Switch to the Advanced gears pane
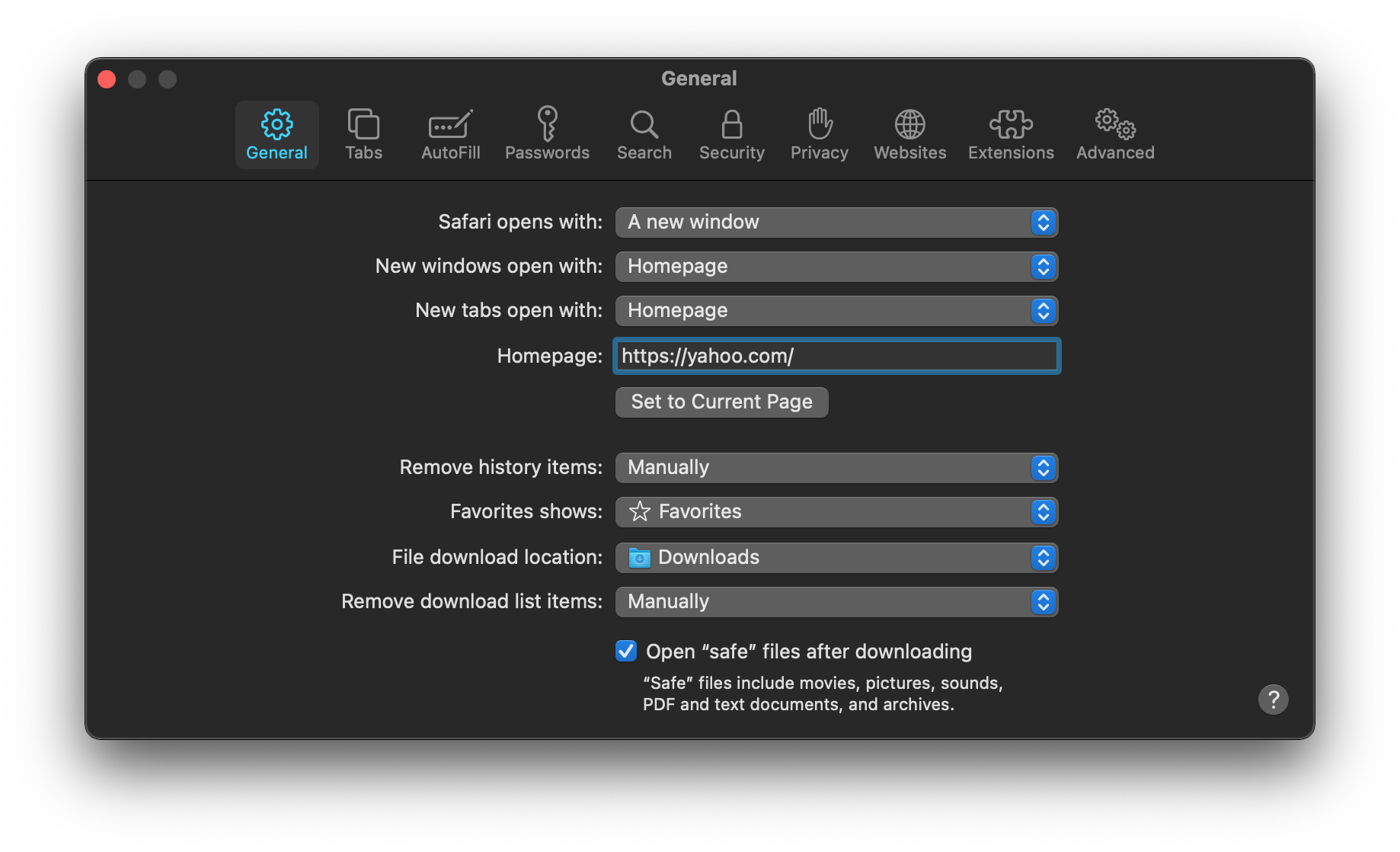This screenshot has width=1400, height=852. [x=1115, y=134]
